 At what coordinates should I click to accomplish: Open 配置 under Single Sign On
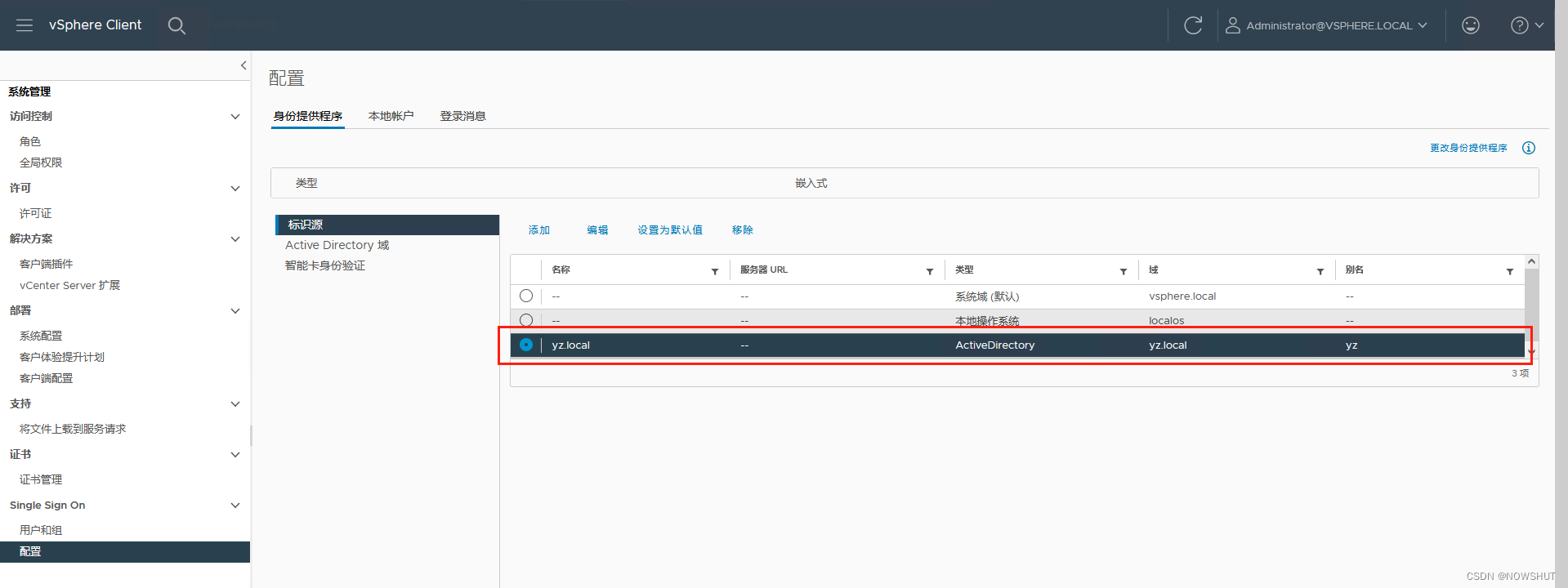click(125, 551)
